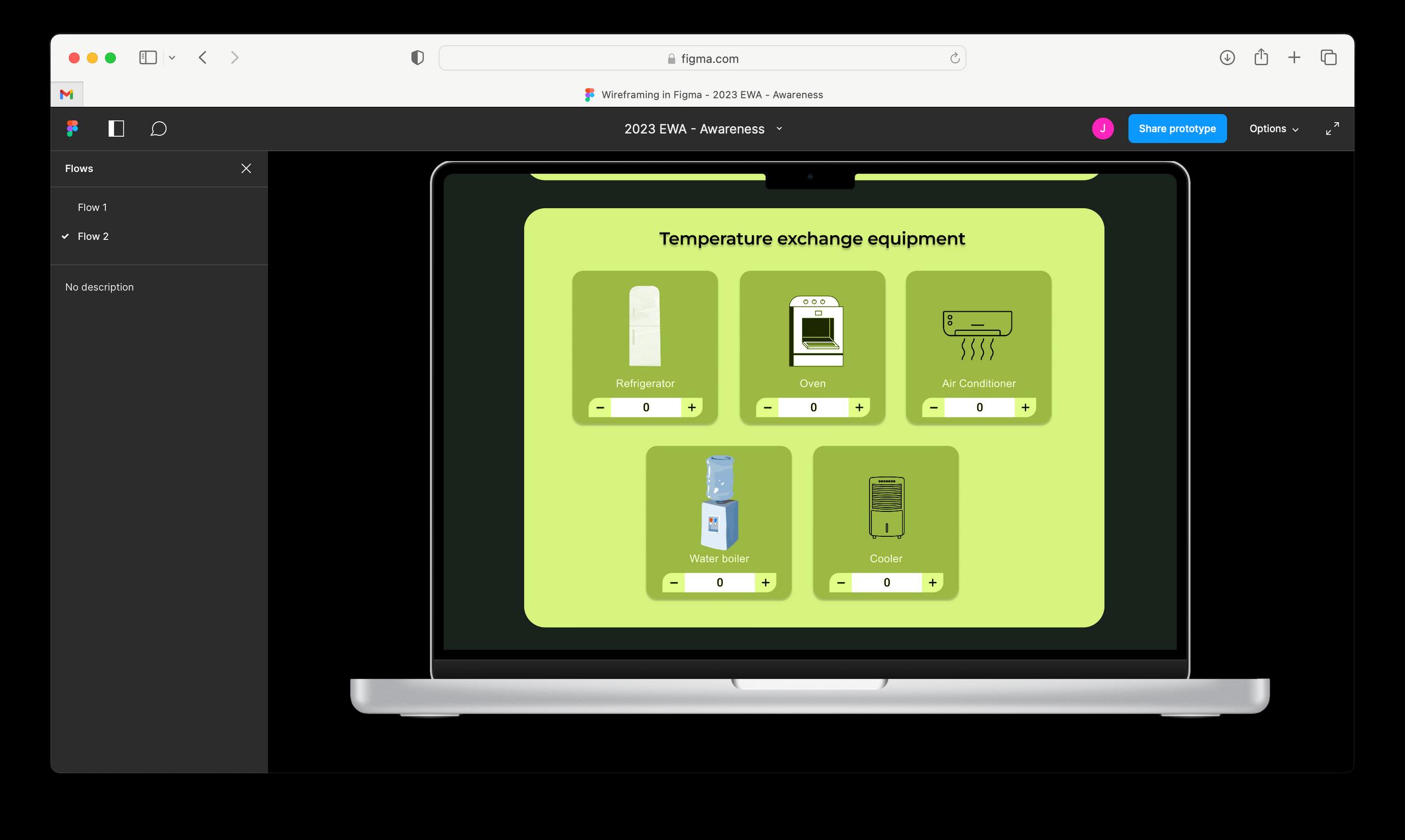Open the Options dropdown menu
The image size is (1405, 840).
[x=1273, y=128]
